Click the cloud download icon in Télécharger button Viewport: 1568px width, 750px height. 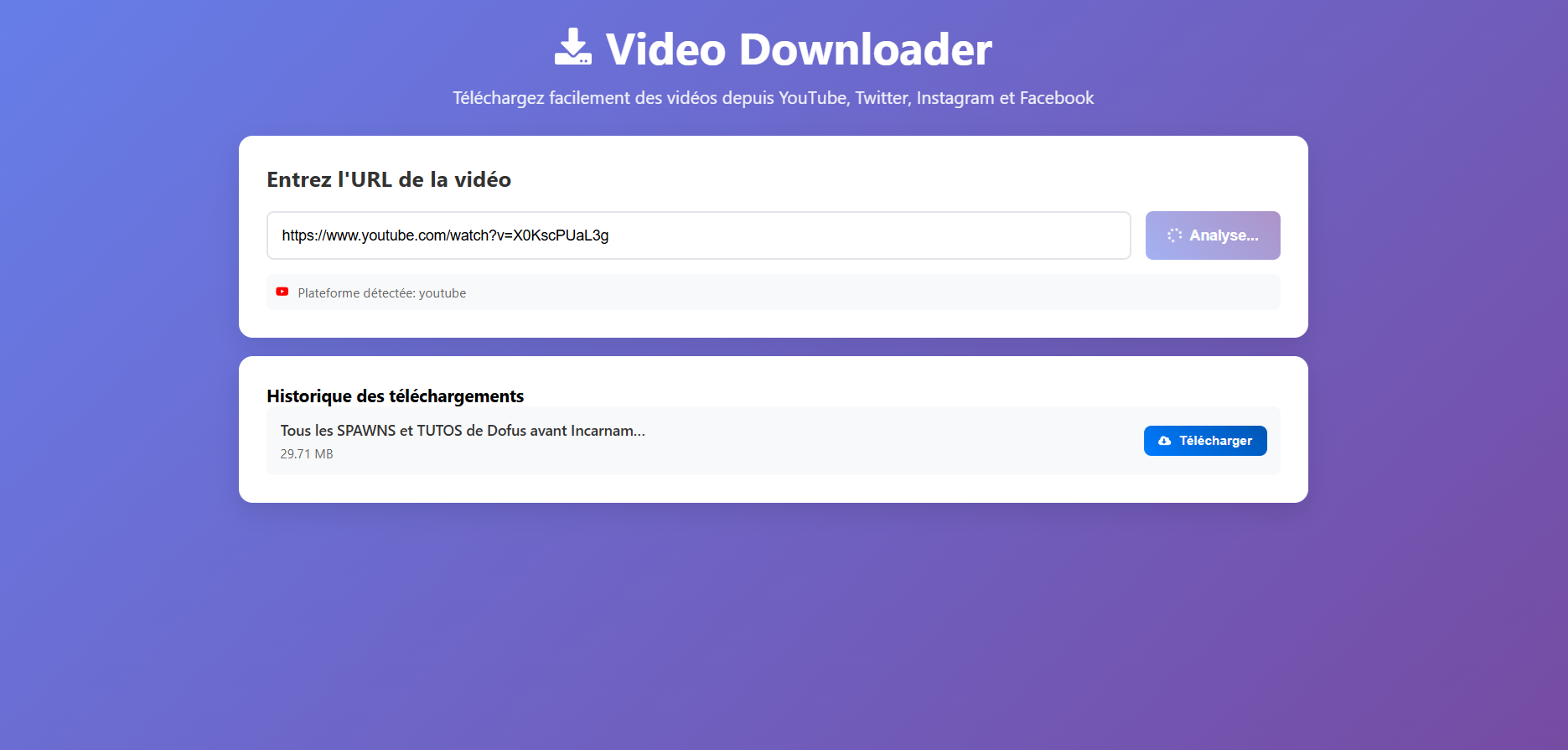click(1164, 441)
